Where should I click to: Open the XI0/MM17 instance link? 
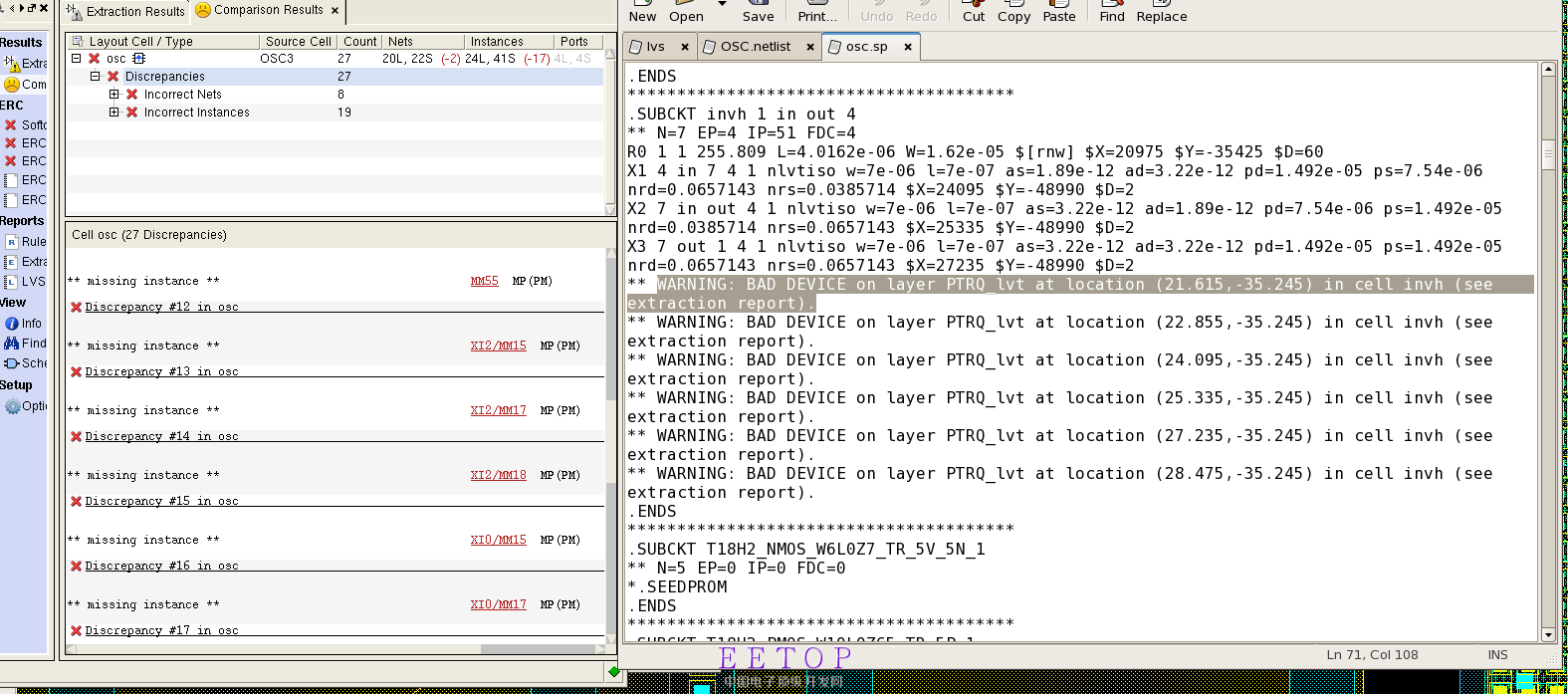[498, 604]
